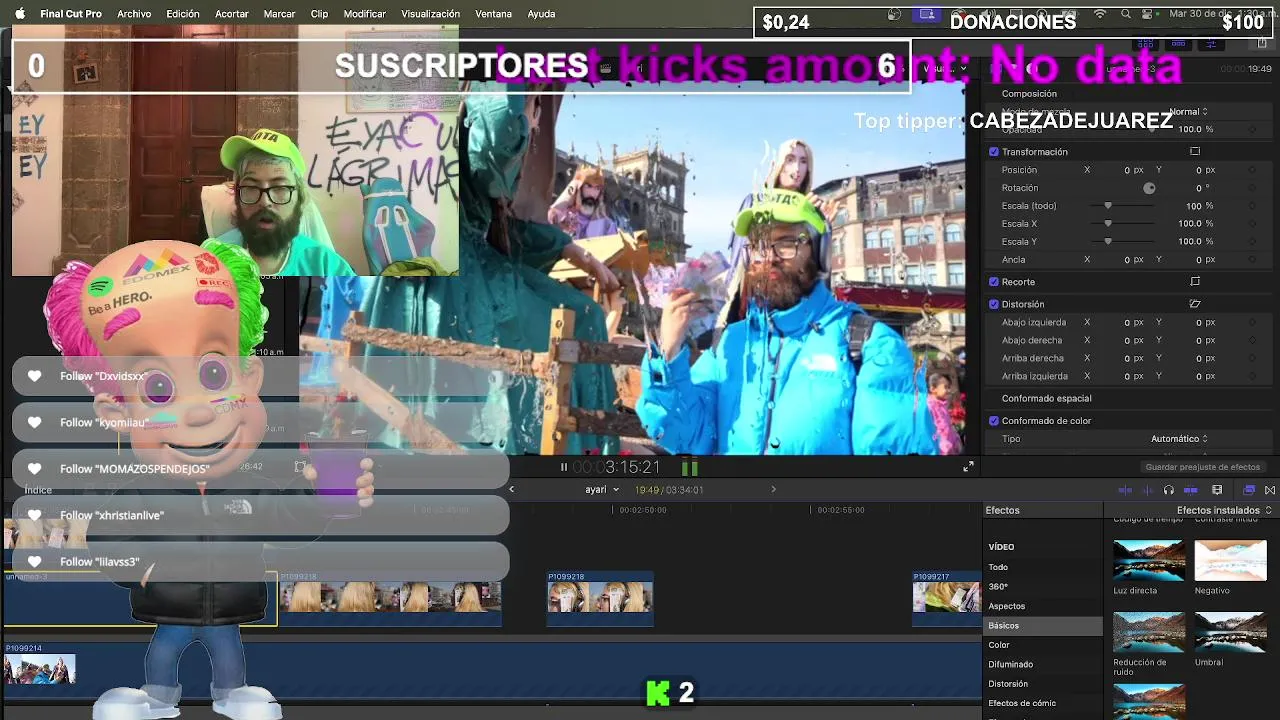Toggle audio skimming icon
Viewport: 1280px width, 720px height.
pos(1147,490)
